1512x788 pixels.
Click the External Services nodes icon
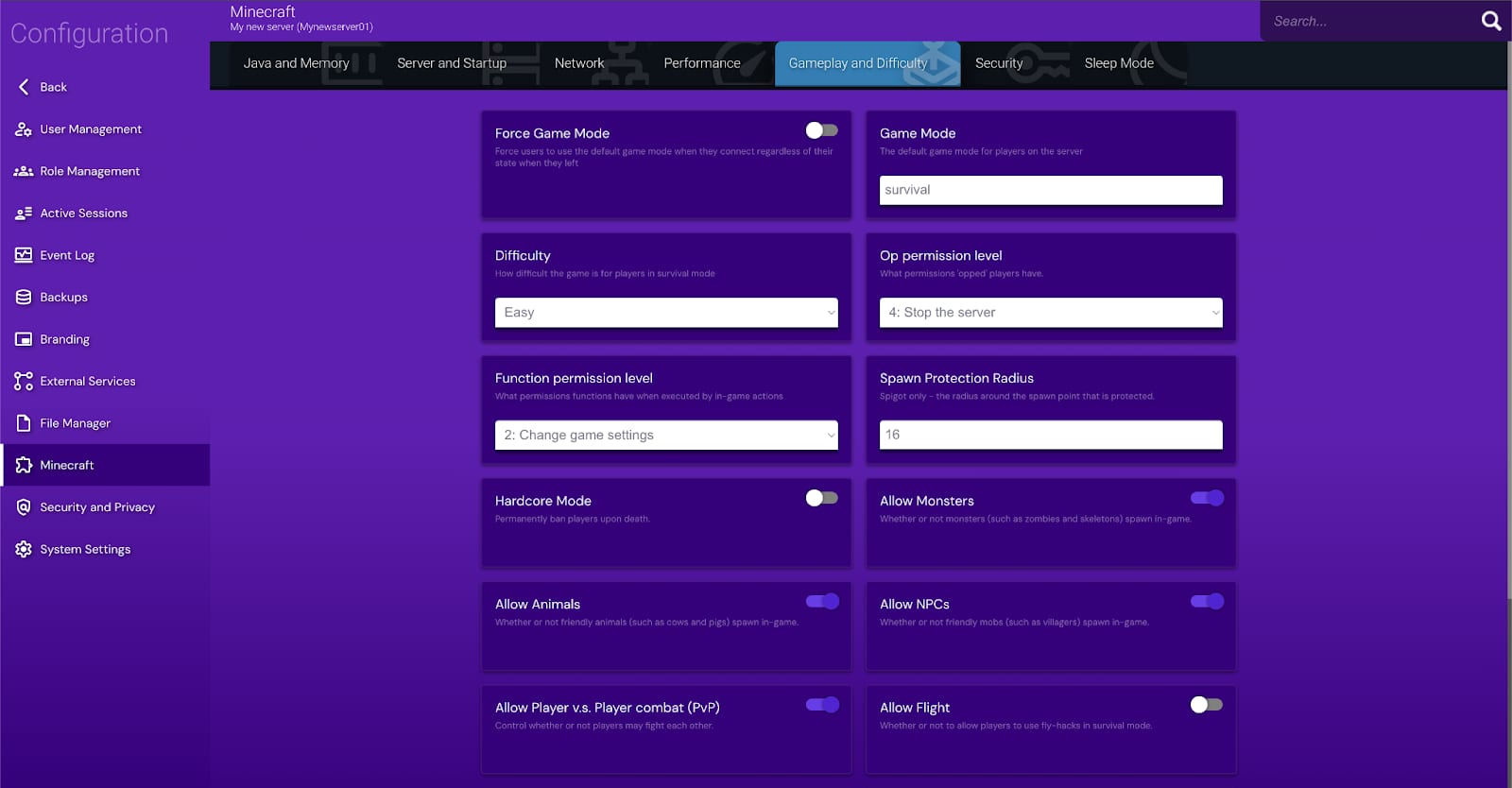[24, 381]
